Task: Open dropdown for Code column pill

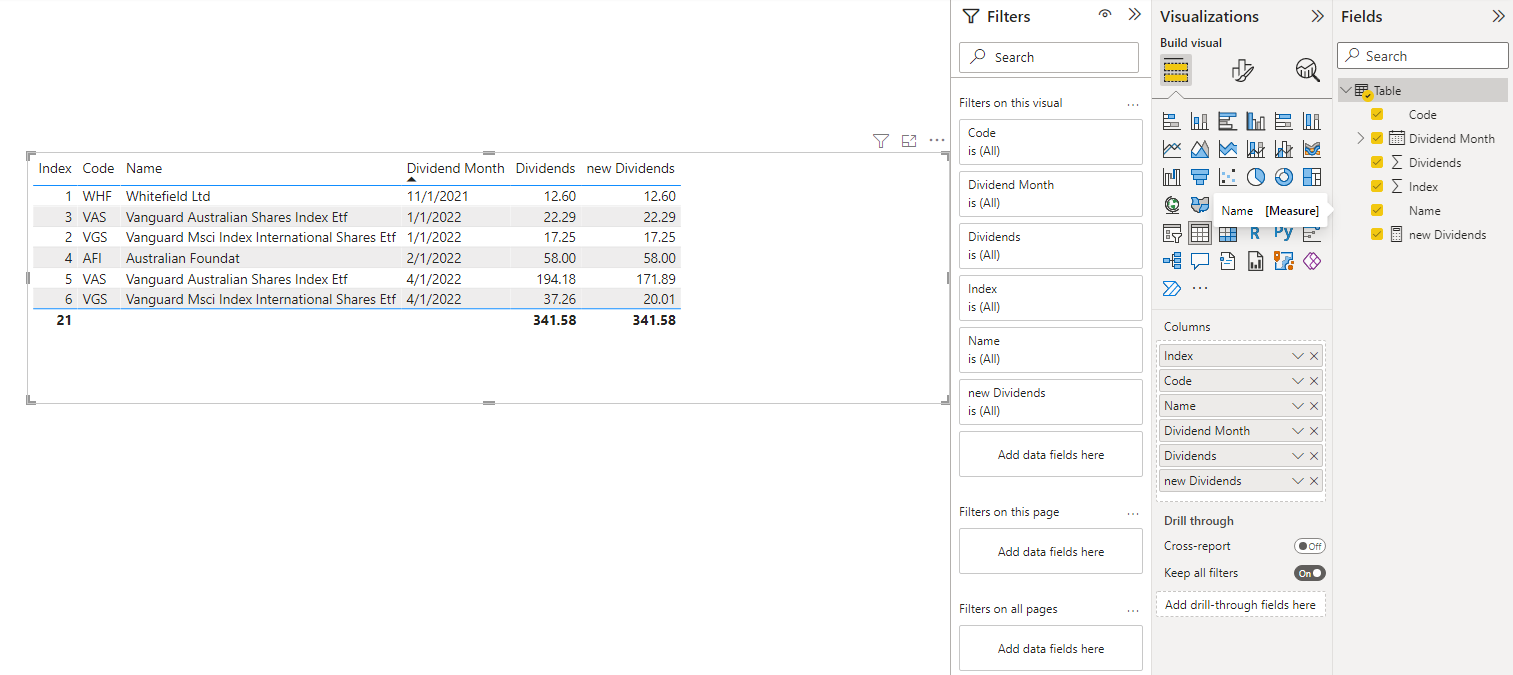Action: 1298,381
